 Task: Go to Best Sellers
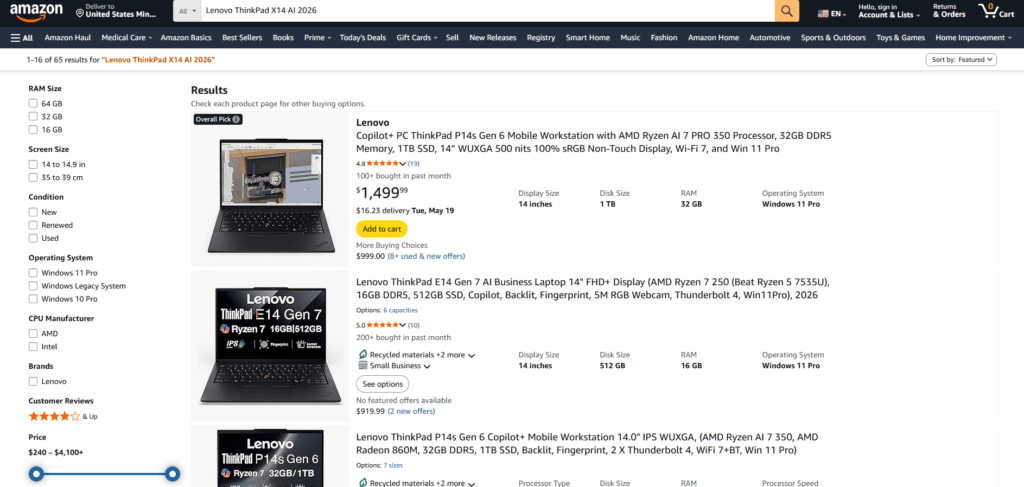242,38
